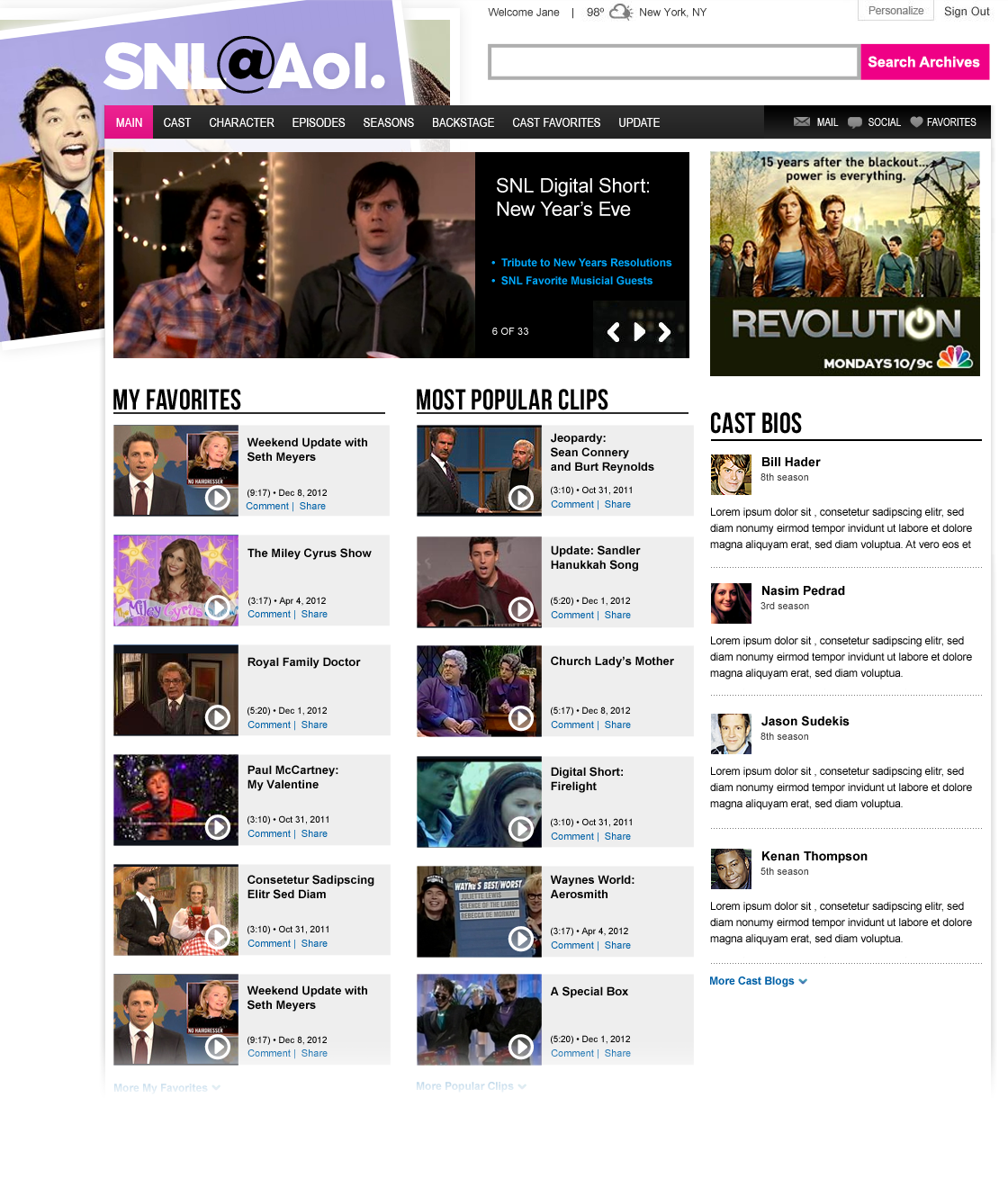Expand More My Favorites

click(166, 1088)
